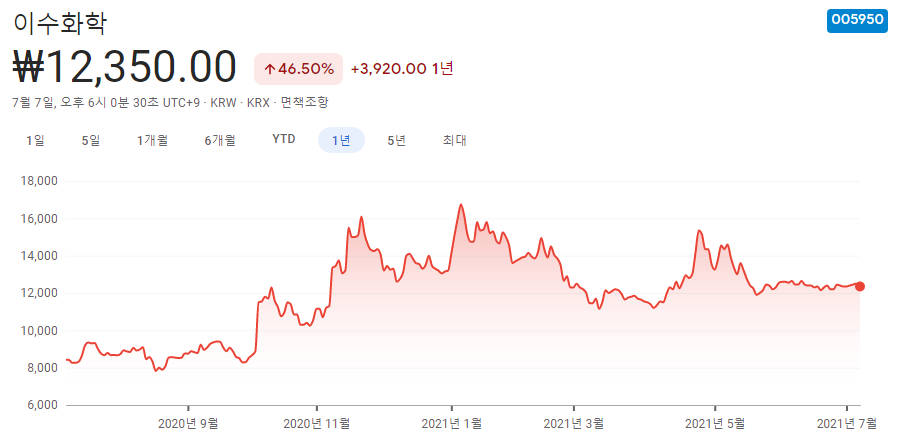Click the 2021년 3월 axis label

(x=573, y=424)
